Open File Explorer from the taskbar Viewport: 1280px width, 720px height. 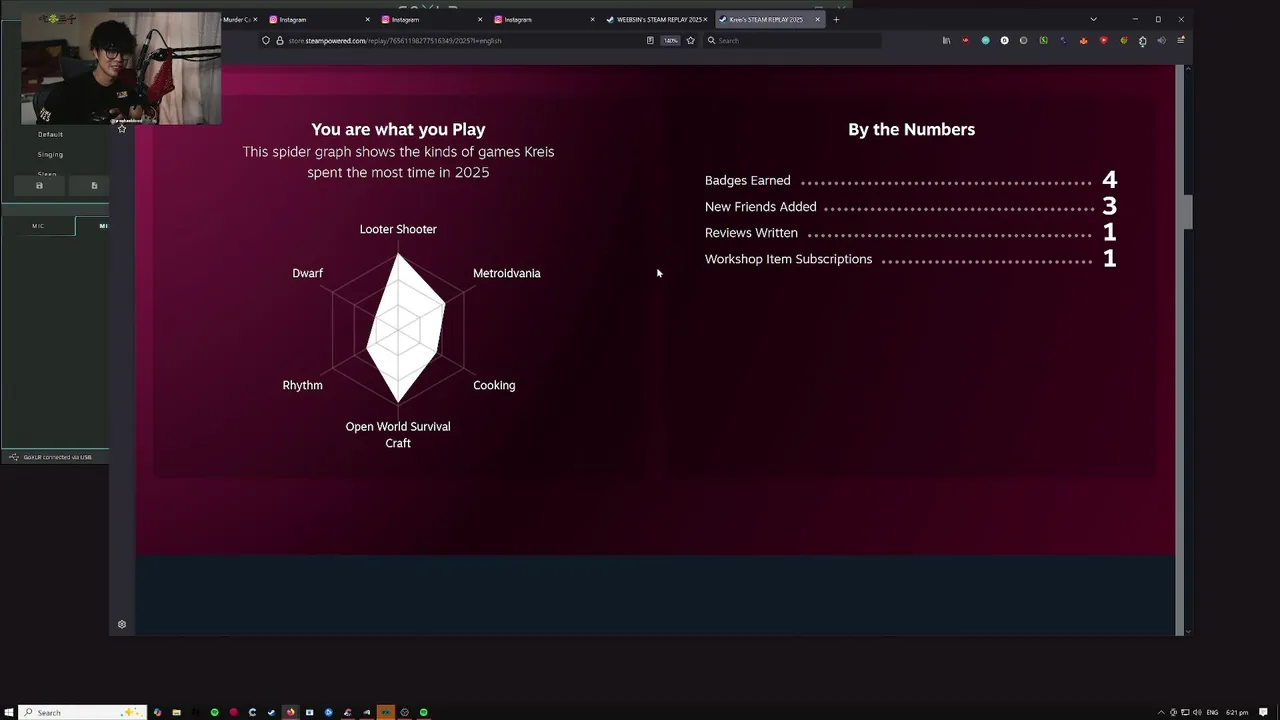click(176, 712)
